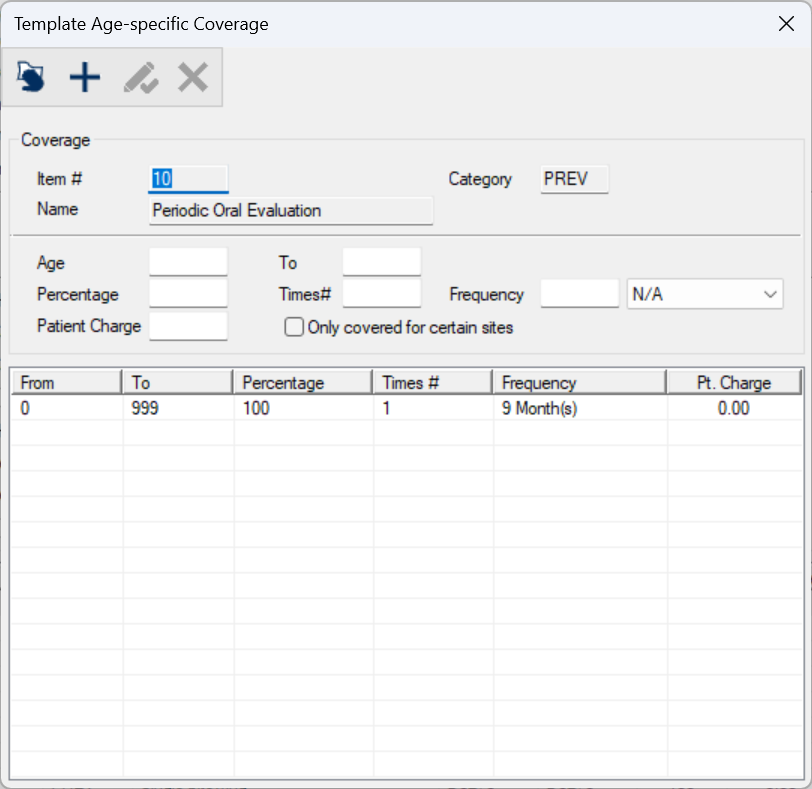Click the plus icon to add coverage

(85, 77)
